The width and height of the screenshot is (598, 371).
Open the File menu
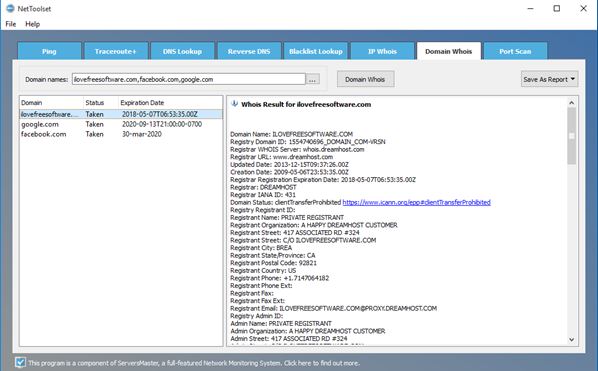11,24
